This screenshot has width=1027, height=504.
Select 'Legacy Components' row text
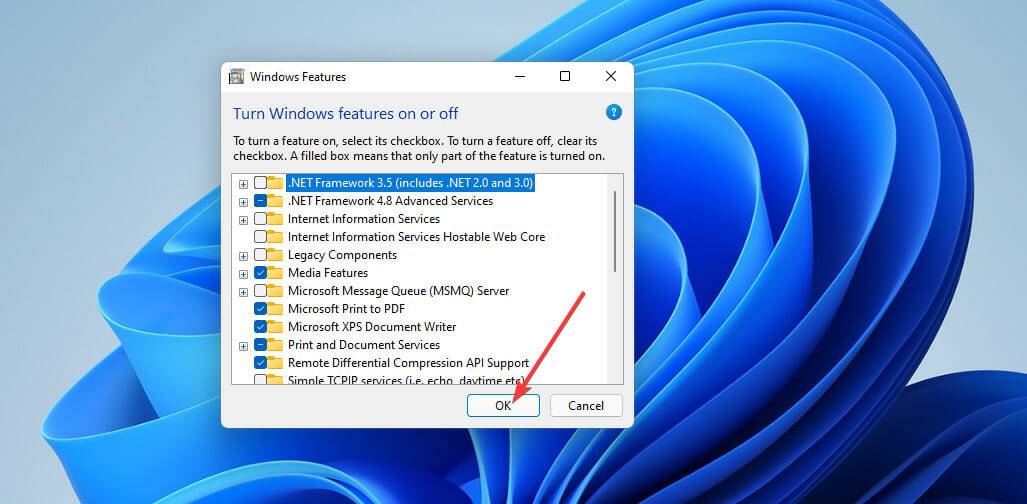pos(343,255)
